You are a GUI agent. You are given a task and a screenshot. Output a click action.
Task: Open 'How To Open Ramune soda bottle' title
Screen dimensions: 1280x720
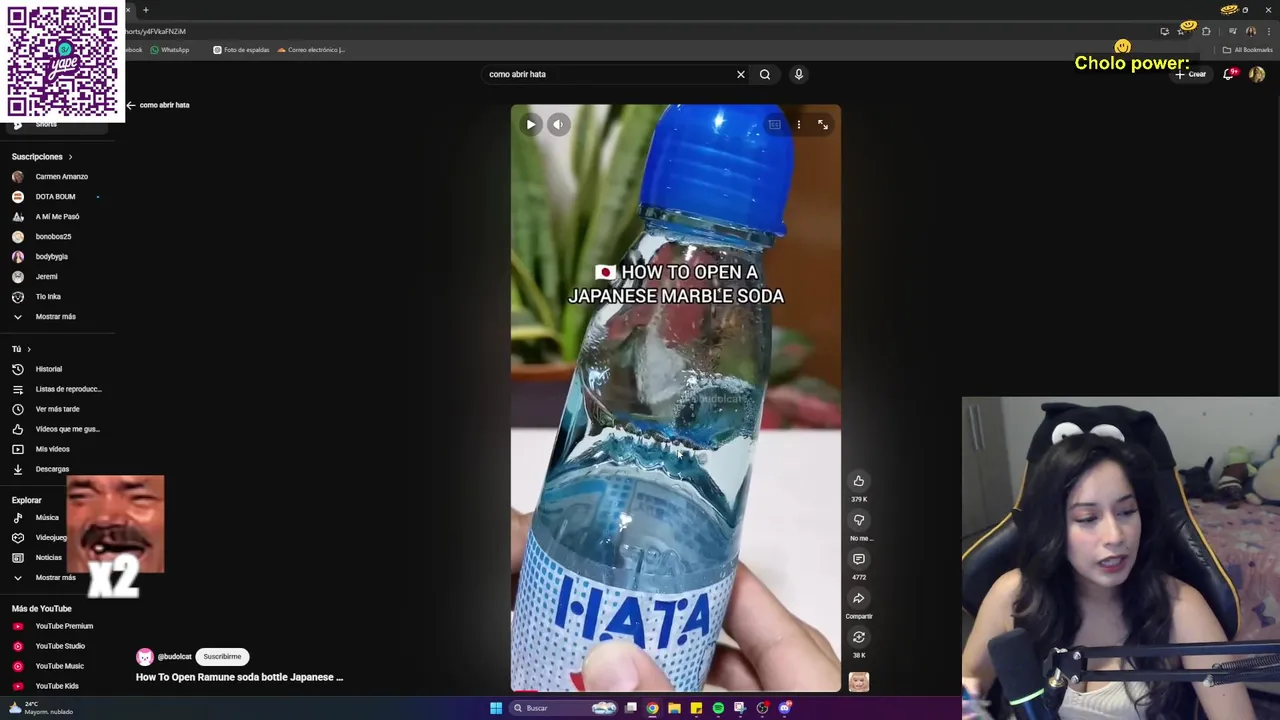pyautogui.click(x=239, y=677)
